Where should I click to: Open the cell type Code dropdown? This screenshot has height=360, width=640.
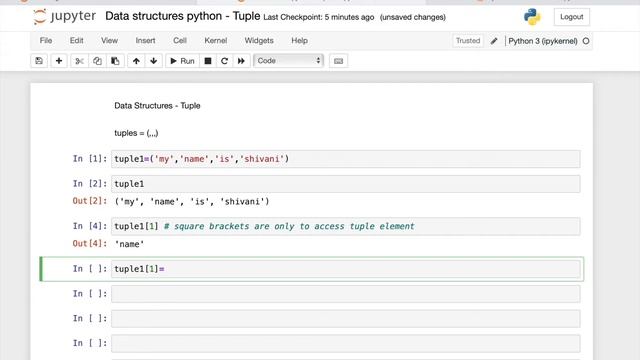[x=289, y=61]
